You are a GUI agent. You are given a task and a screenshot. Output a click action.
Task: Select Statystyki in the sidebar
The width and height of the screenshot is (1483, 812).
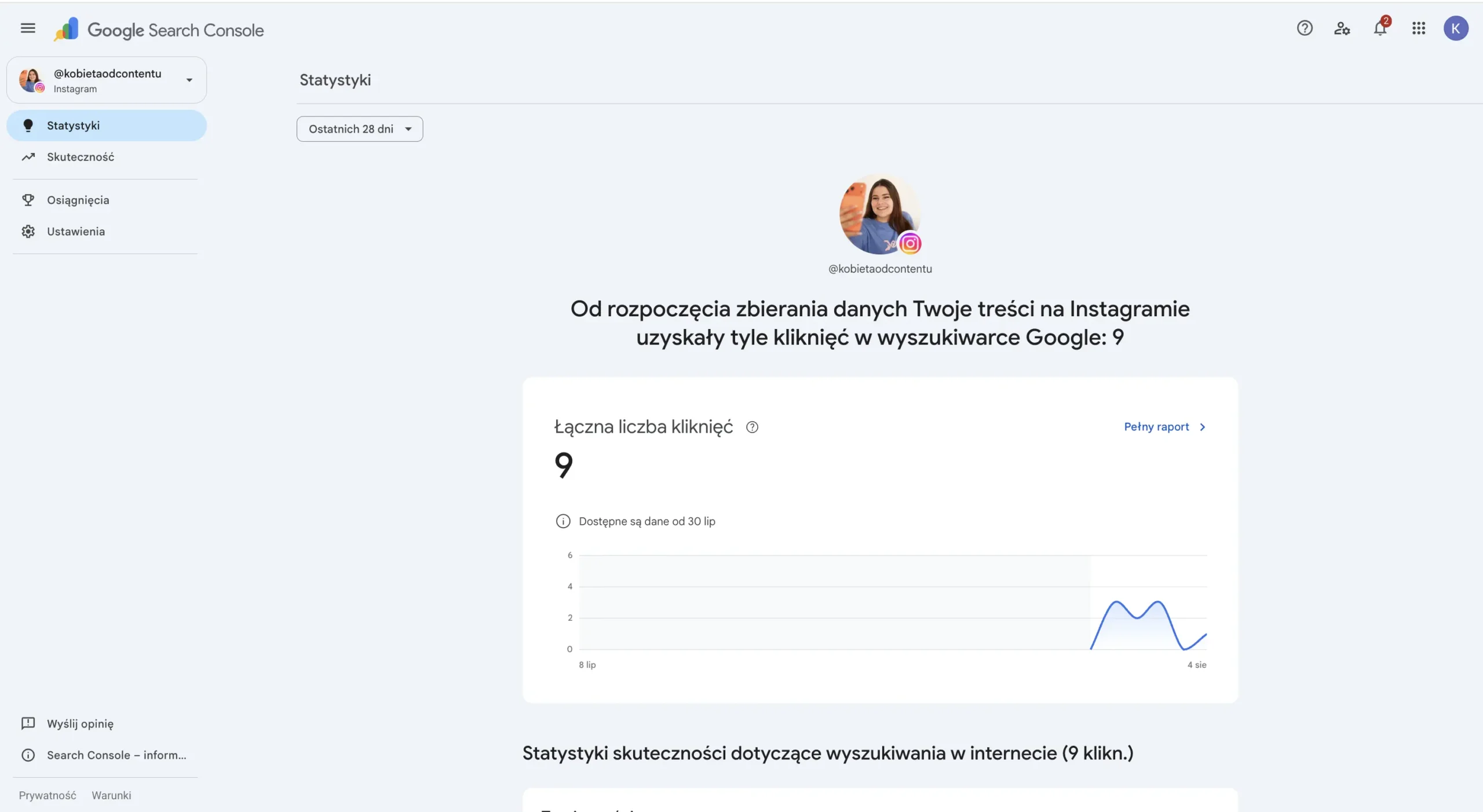click(107, 126)
